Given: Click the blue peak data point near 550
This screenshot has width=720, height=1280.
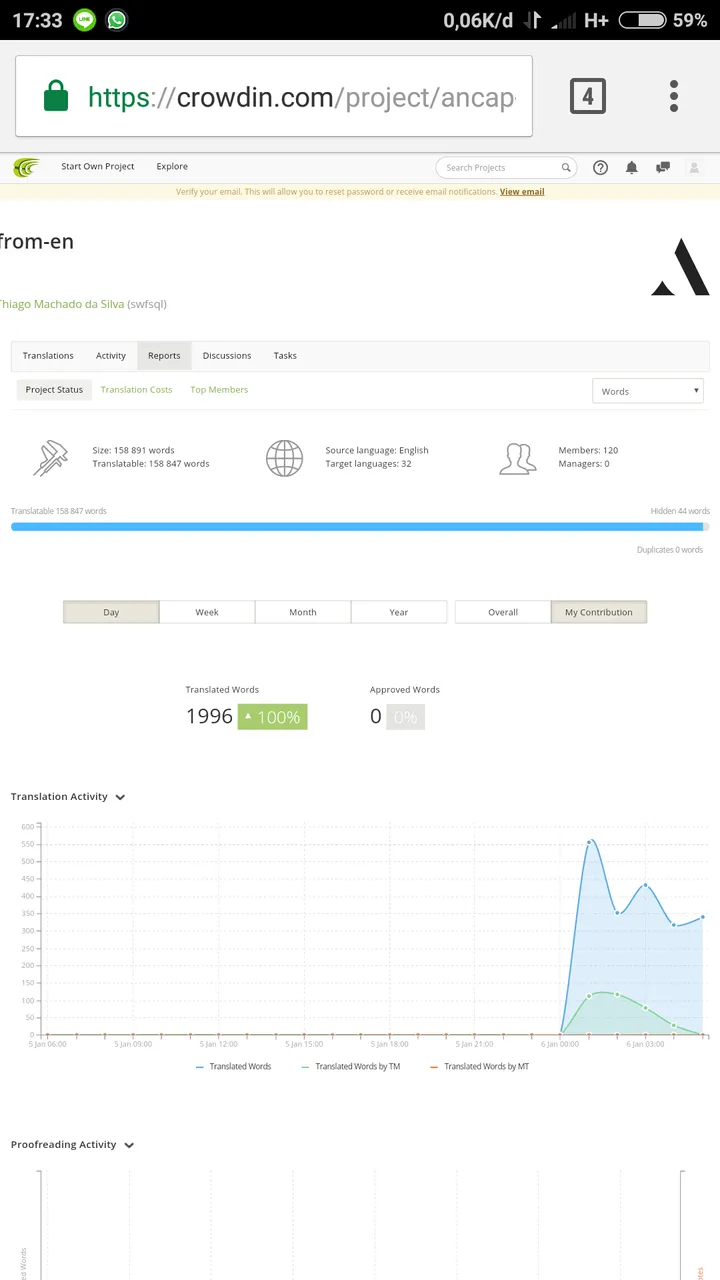Looking at the screenshot, I should click(x=589, y=842).
